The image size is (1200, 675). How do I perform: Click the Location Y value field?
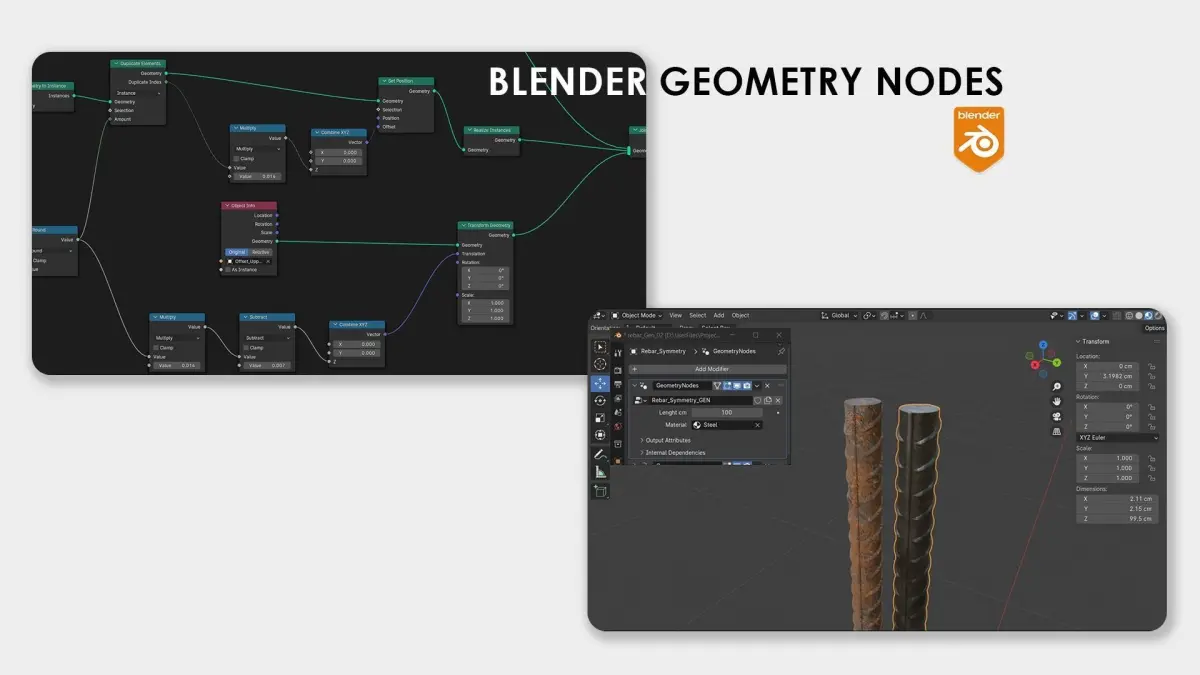tap(1109, 376)
